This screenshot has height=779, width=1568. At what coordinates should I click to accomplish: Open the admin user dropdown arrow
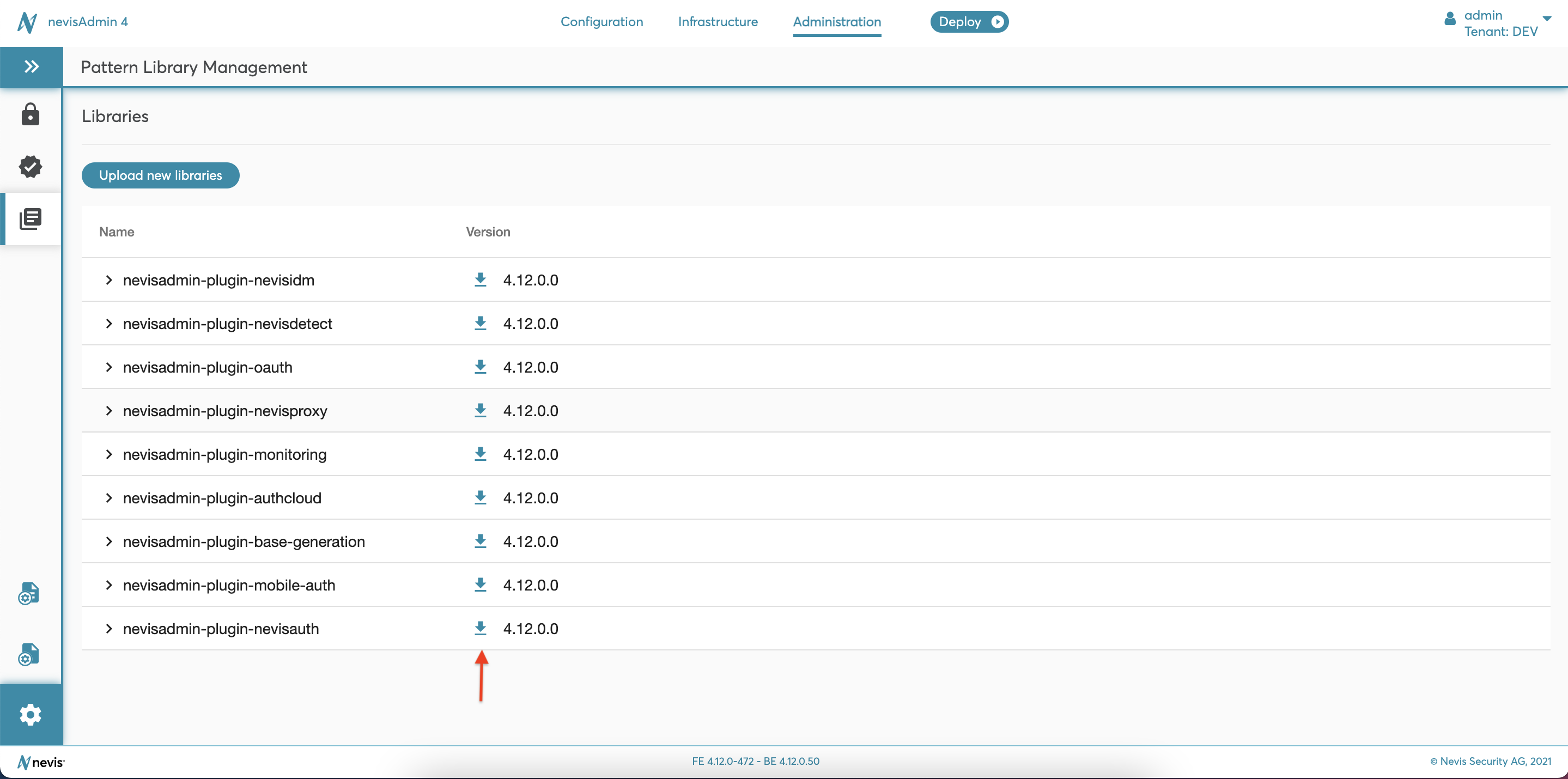[x=1547, y=19]
